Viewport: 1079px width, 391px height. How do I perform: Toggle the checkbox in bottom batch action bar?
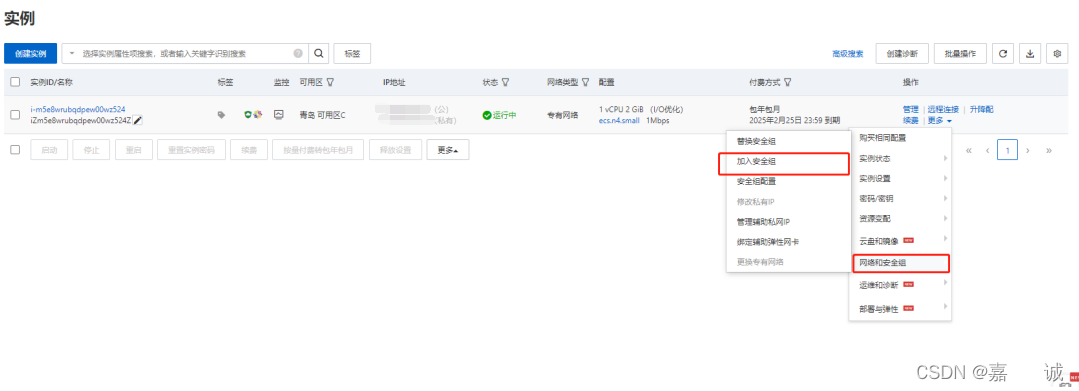(15, 149)
